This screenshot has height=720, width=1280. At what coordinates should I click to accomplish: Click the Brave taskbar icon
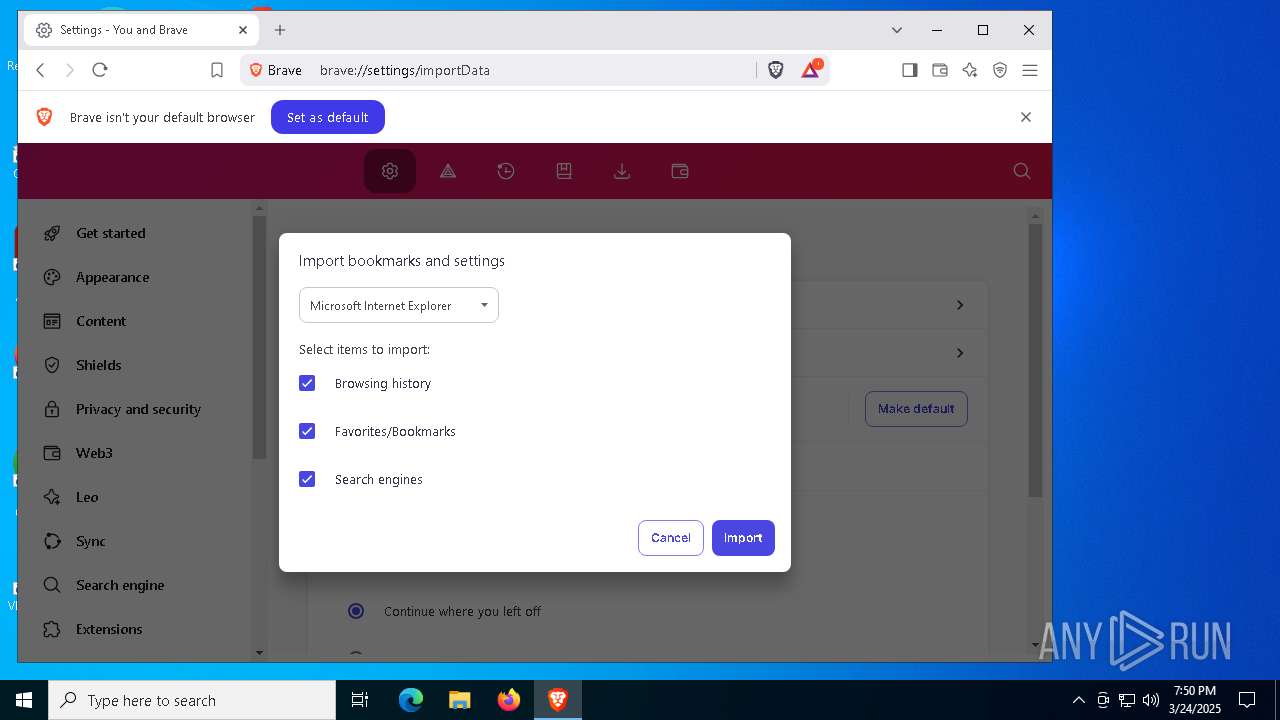(557, 700)
